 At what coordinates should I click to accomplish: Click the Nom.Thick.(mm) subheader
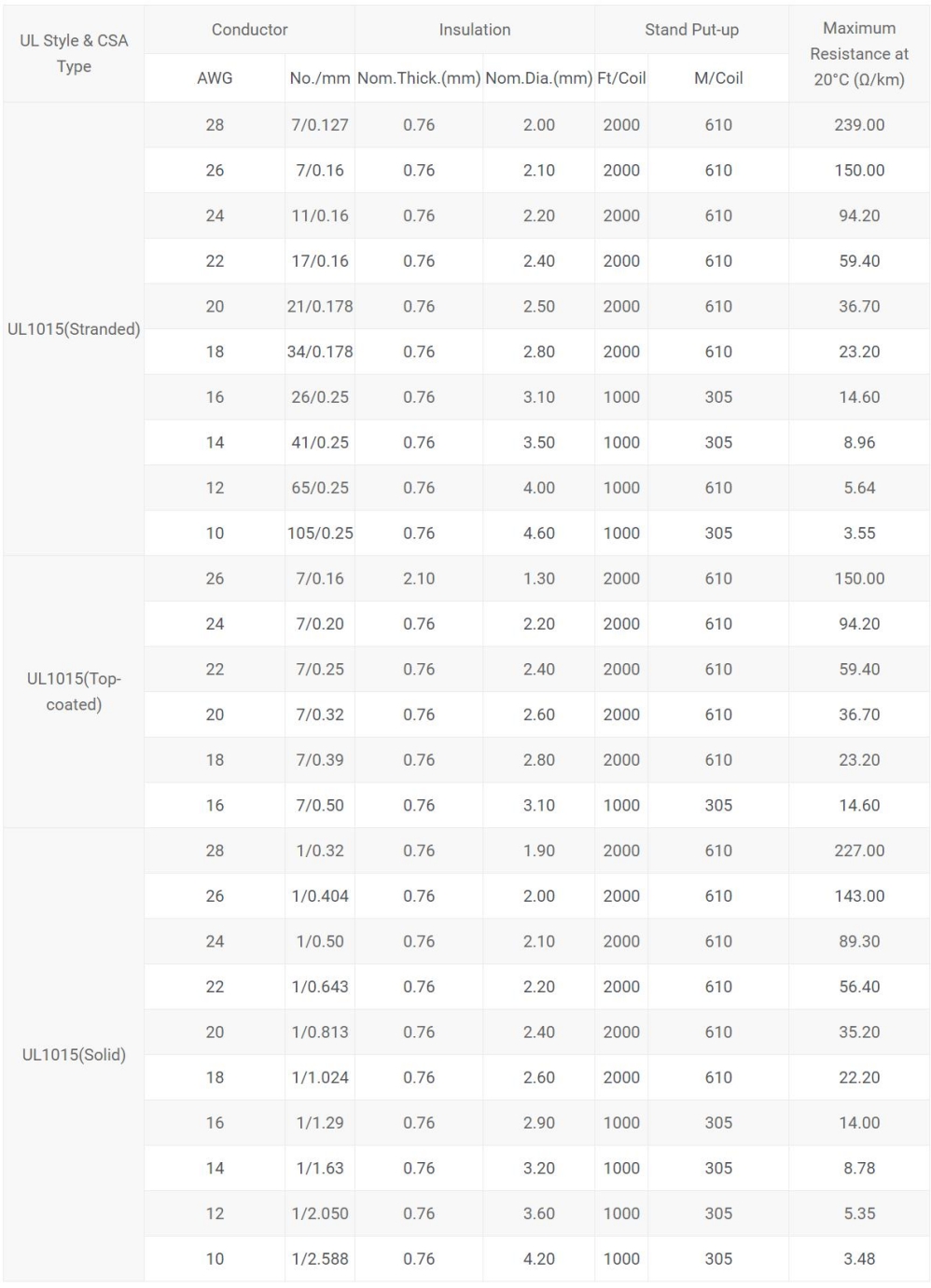point(419,78)
